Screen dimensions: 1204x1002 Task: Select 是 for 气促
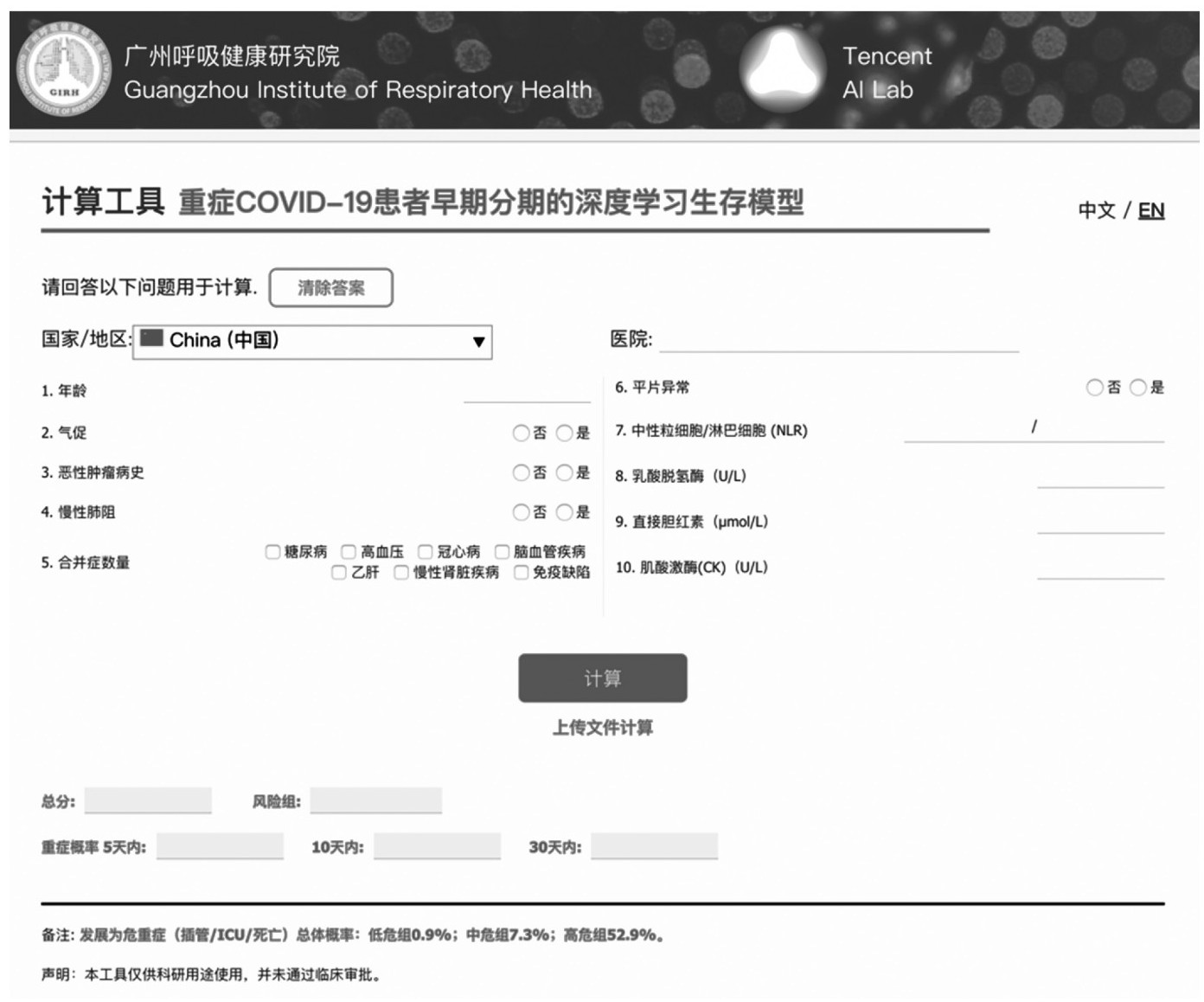point(565,433)
